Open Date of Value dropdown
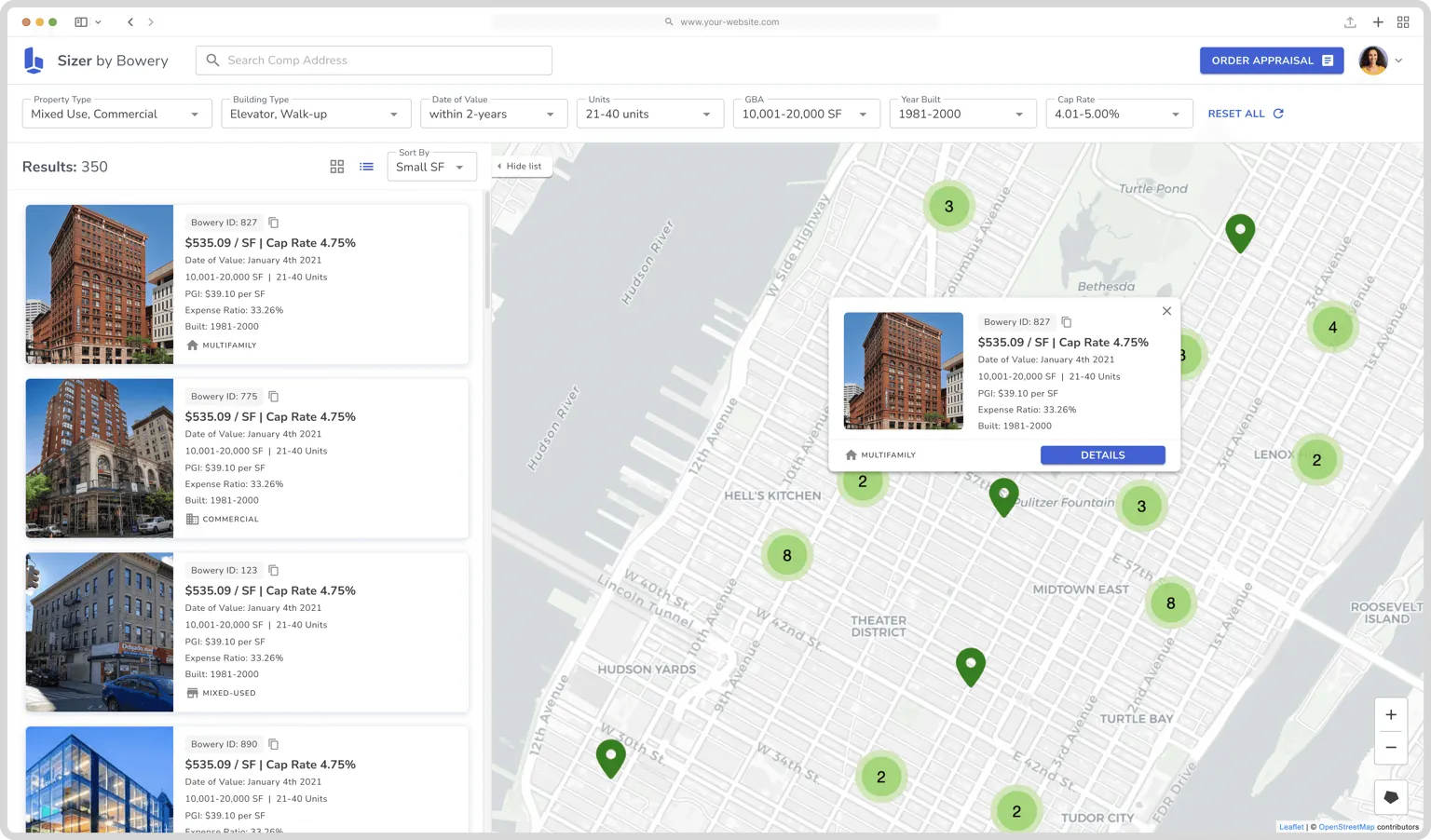This screenshot has height=840, width=1431. point(494,114)
